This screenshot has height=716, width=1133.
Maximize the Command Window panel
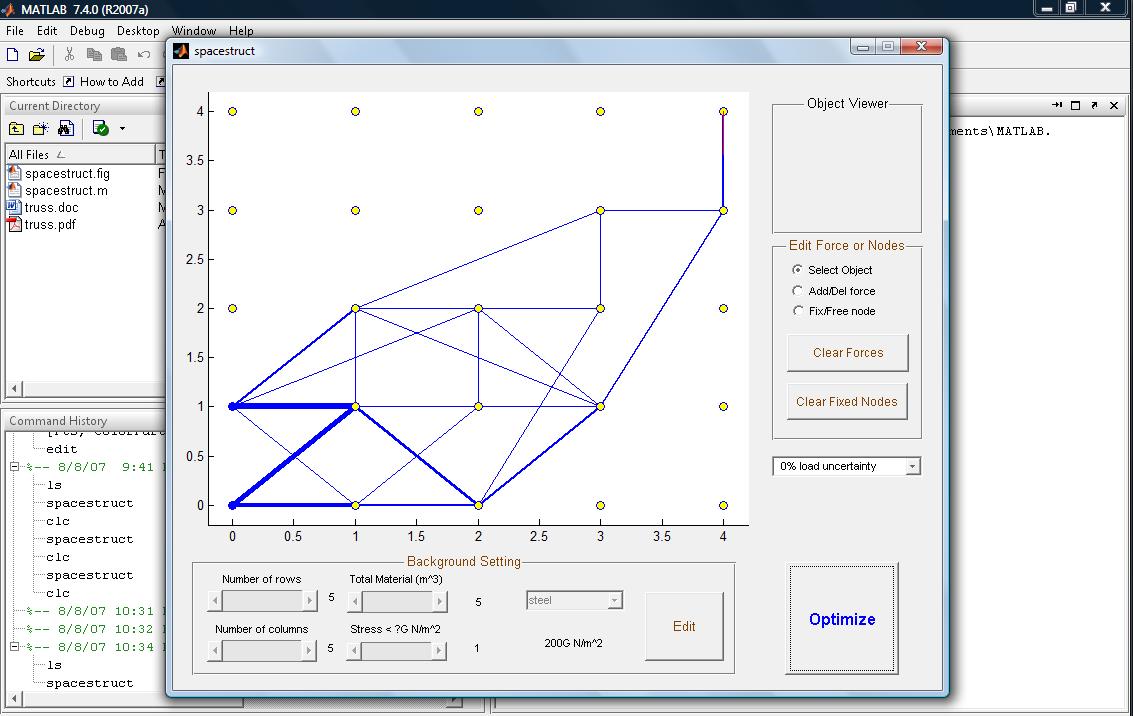1076,105
